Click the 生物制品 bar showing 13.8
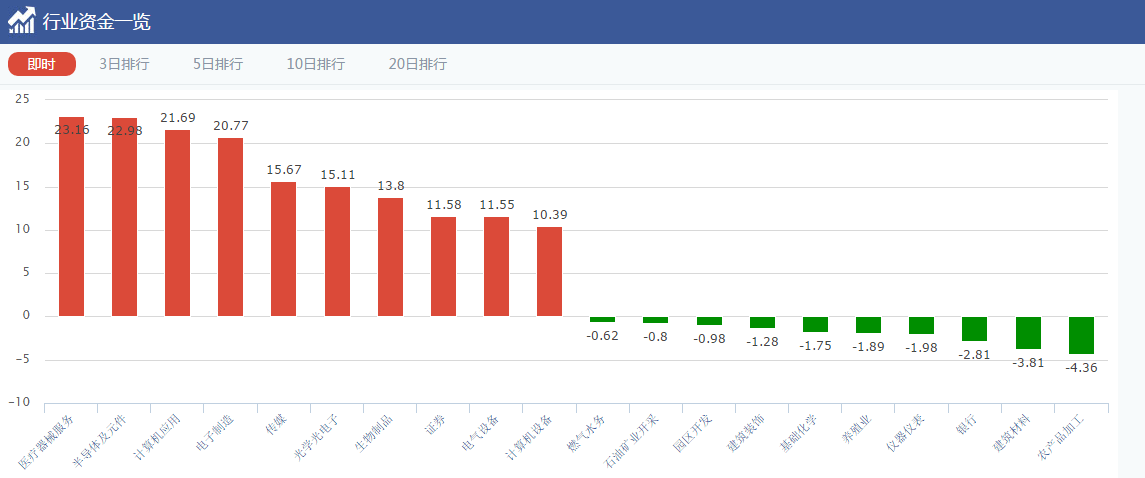 [x=390, y=257]
